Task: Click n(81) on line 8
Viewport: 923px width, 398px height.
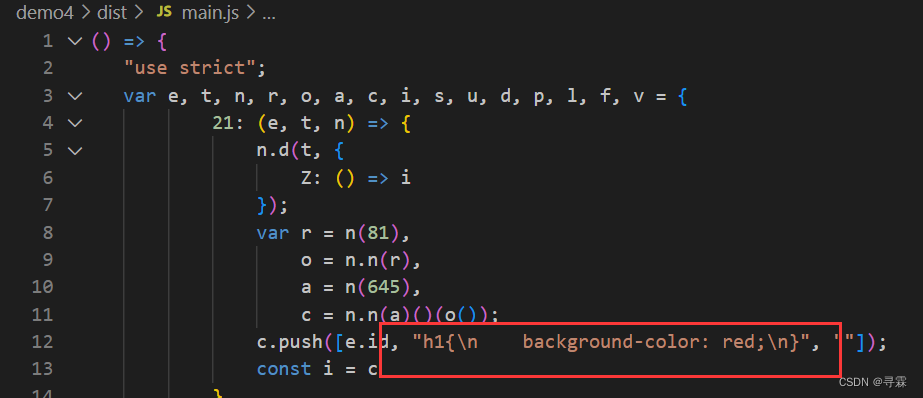Action: point(372,232)
